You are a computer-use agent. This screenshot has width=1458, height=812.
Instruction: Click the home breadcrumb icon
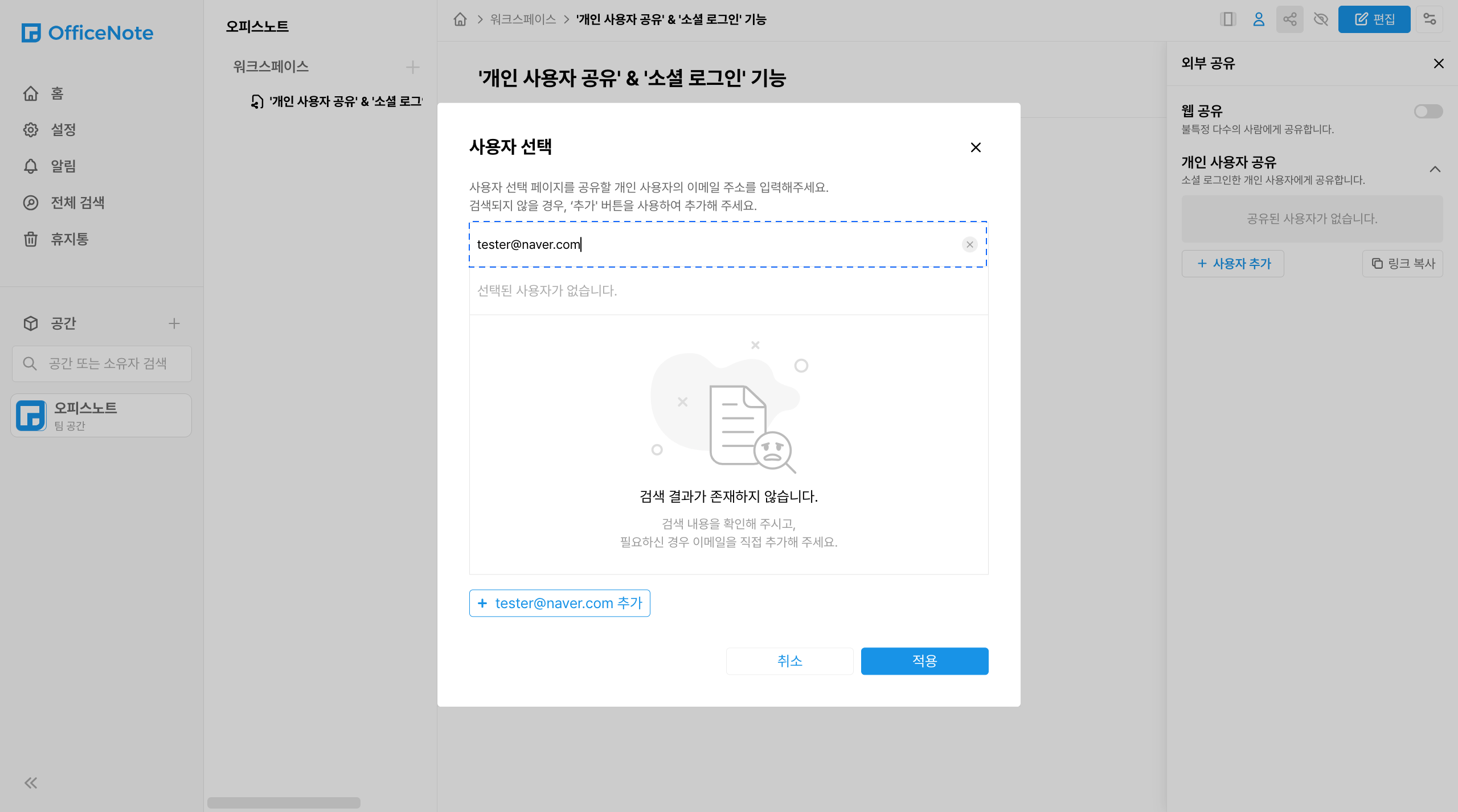[x=460, y=19]
